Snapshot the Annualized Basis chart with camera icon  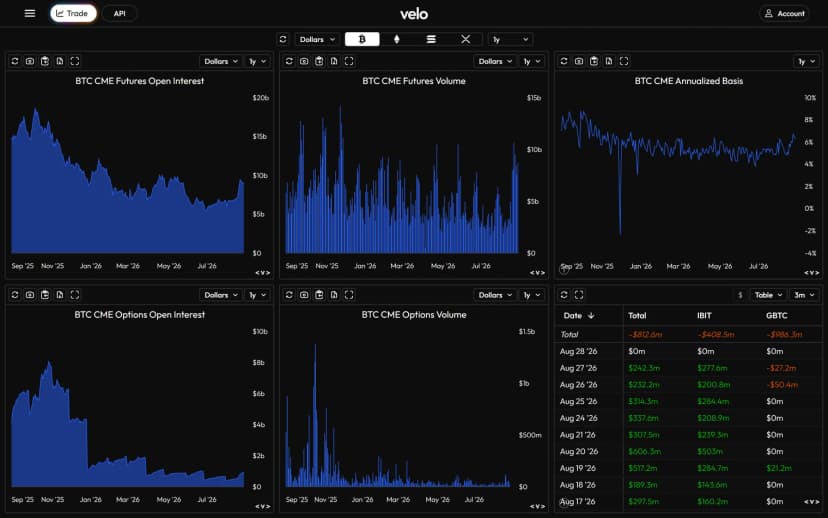[579, 61]
